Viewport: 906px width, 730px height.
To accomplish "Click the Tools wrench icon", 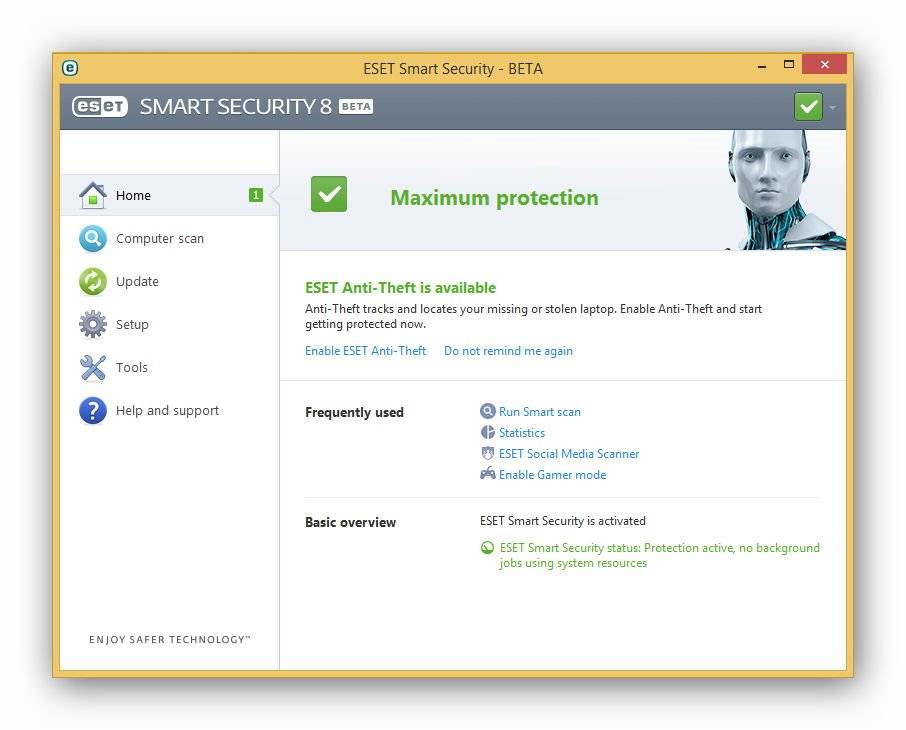I will [x=92, y=368].
